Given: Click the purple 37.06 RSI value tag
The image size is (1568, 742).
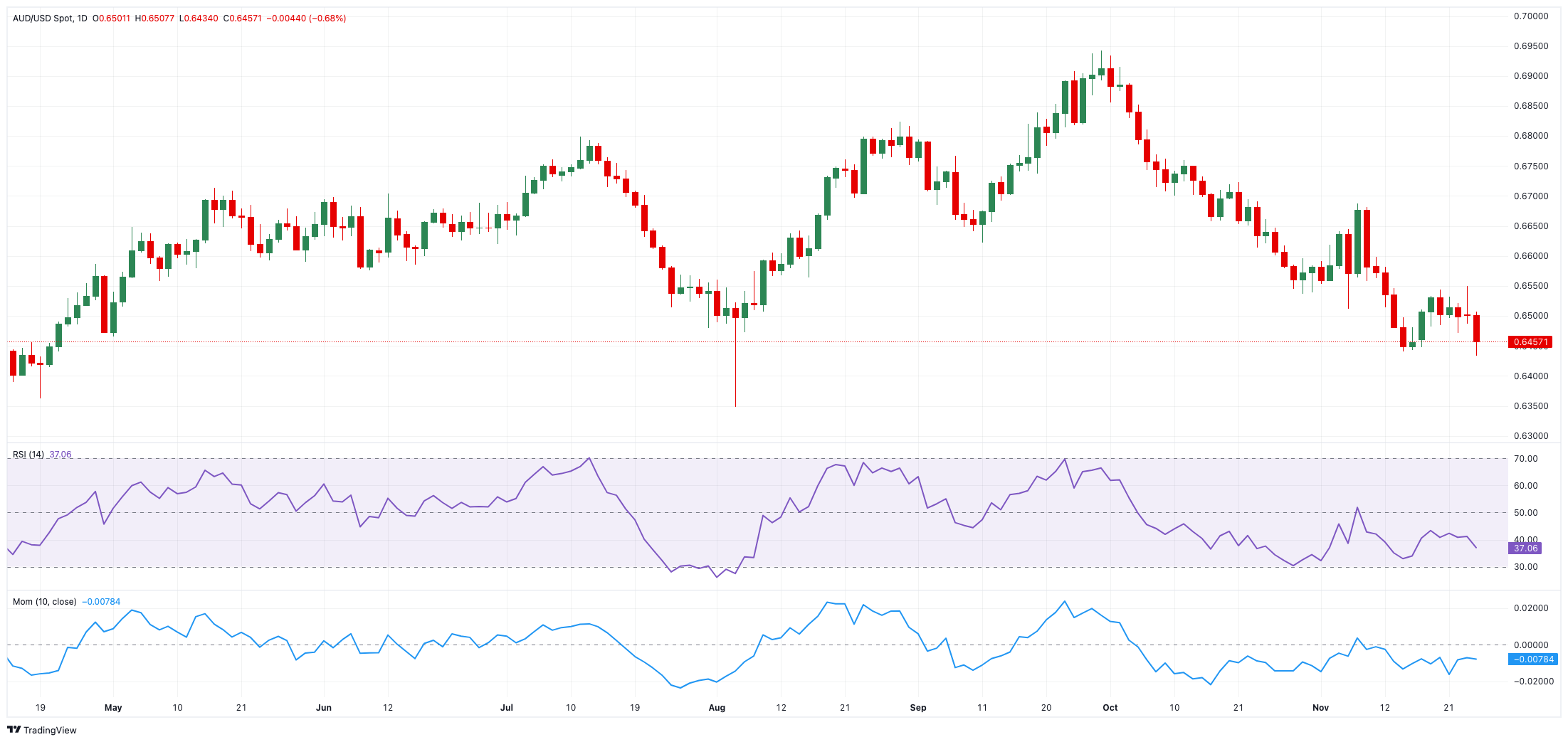Looking at the screenshot, I should [1525, 548].
